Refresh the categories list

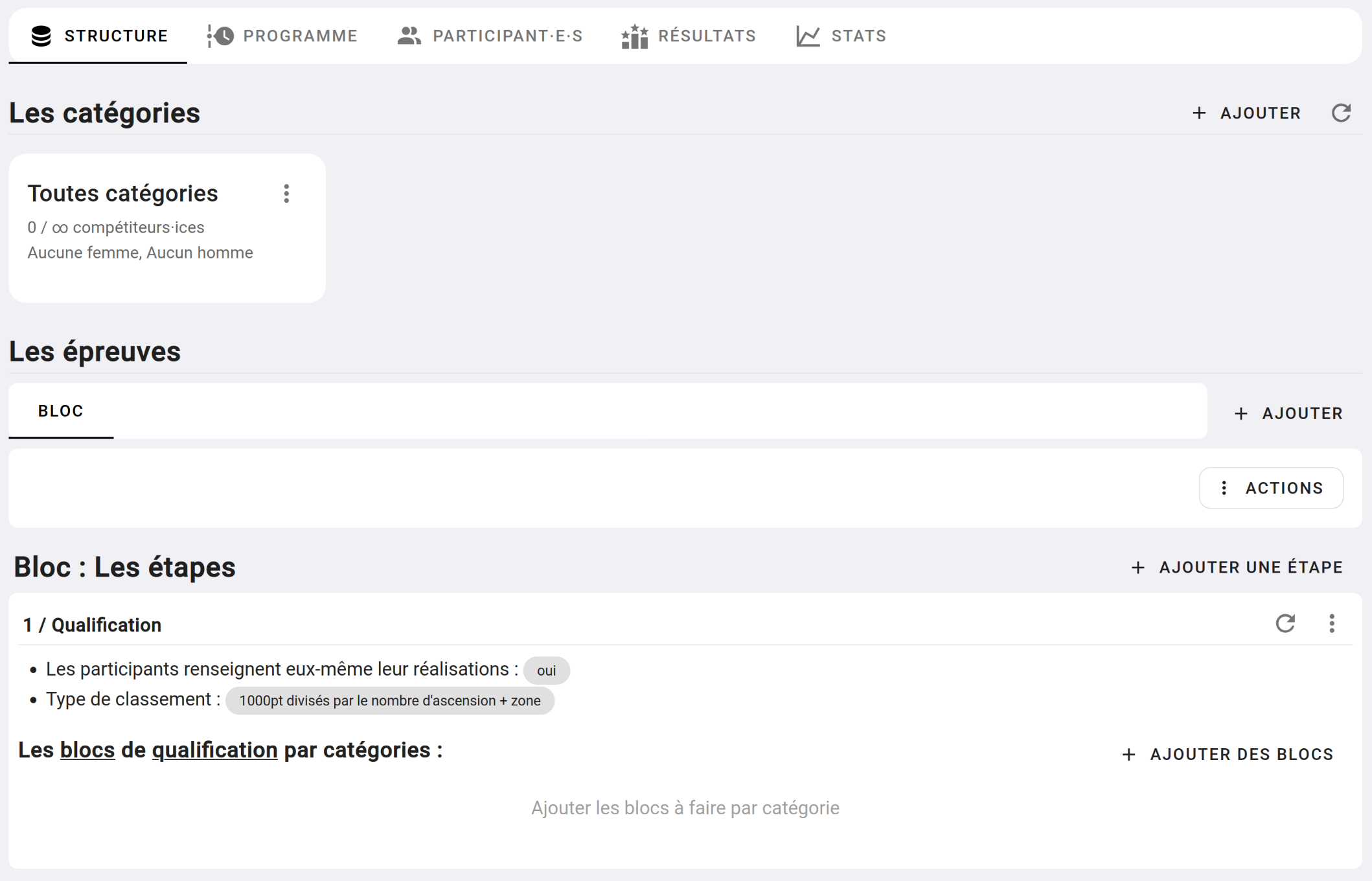tap(1341, 113)
